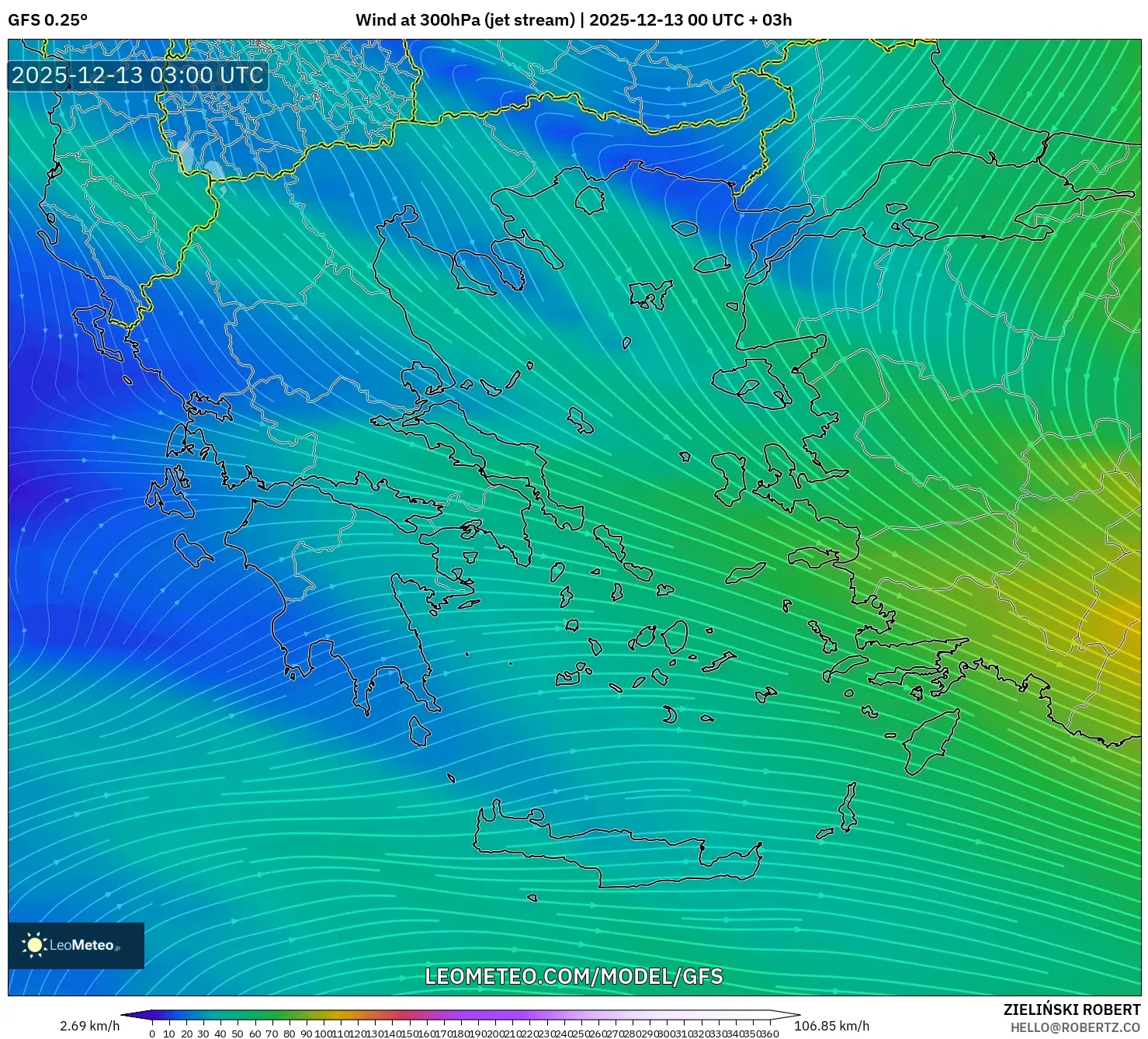
Task: Select the GFS 0.25° model label
Action: (x=48, y=20)
